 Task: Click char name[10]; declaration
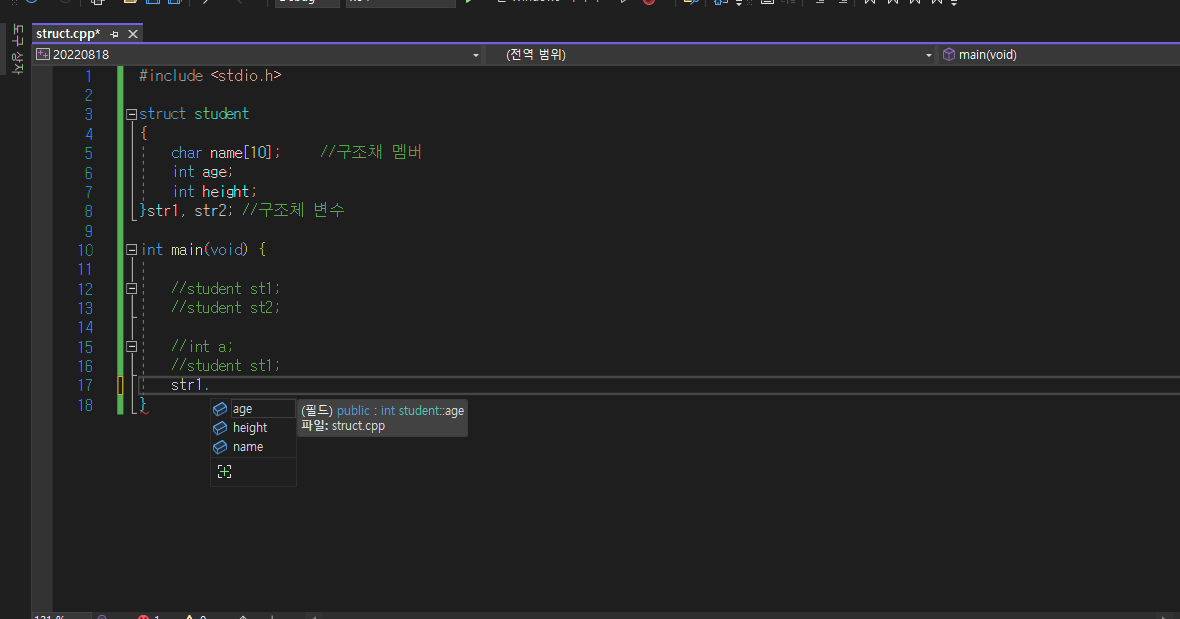(x=225, y=153)
